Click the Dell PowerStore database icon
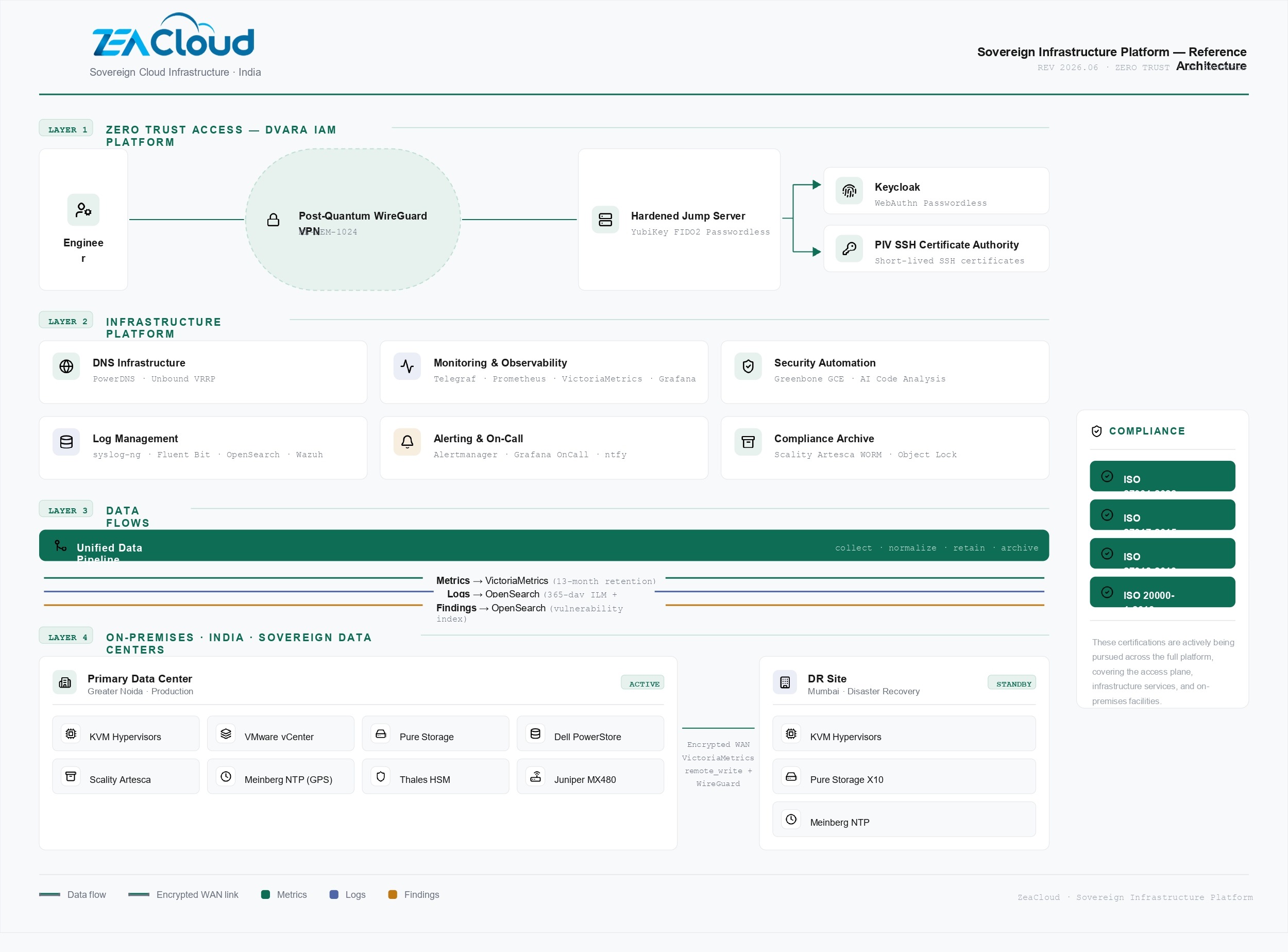 [x=535, y=733]
